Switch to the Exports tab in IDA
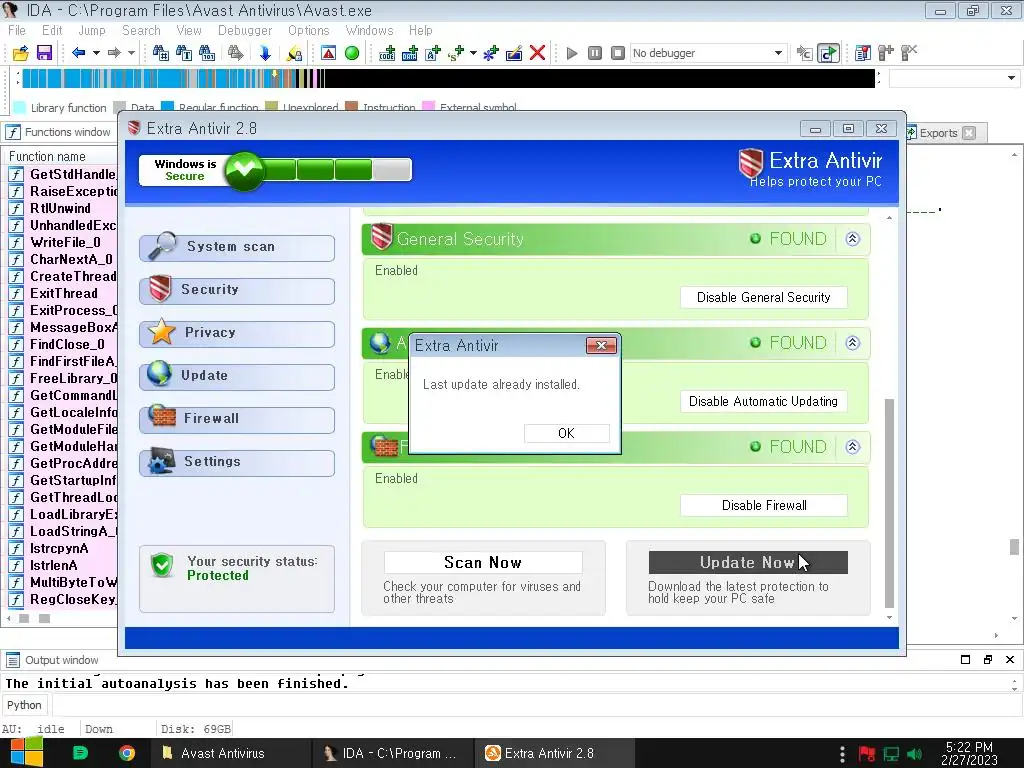 click(x=938, y=133)
